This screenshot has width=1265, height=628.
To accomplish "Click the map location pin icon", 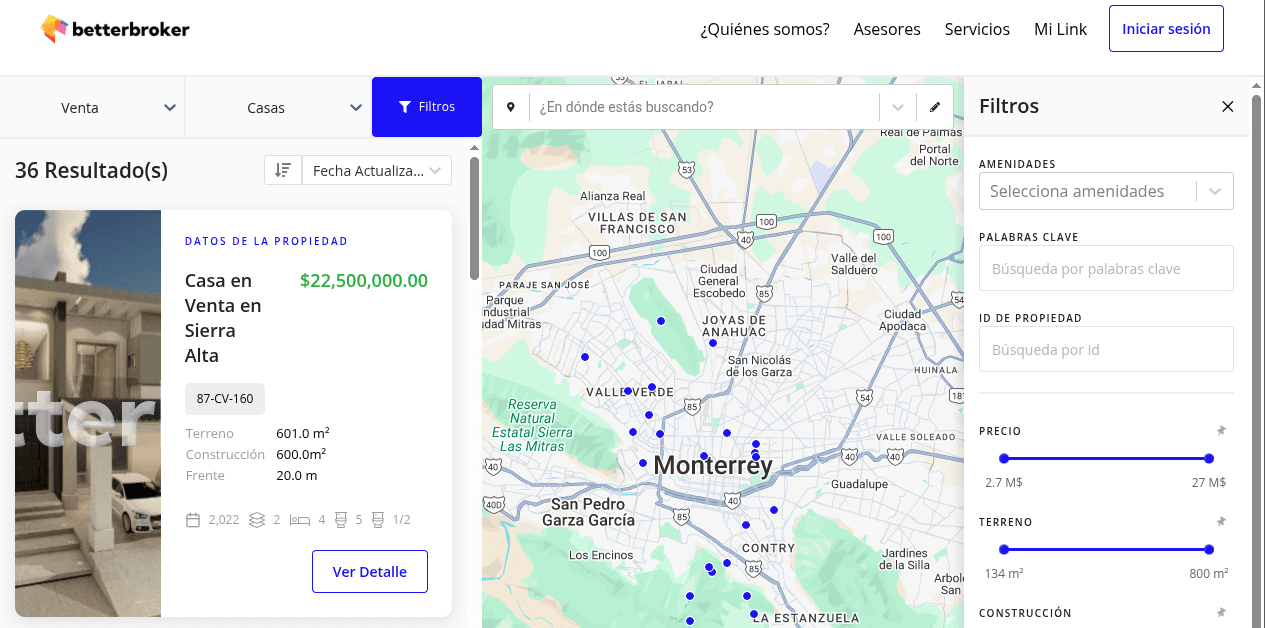I will click(511, 107).
